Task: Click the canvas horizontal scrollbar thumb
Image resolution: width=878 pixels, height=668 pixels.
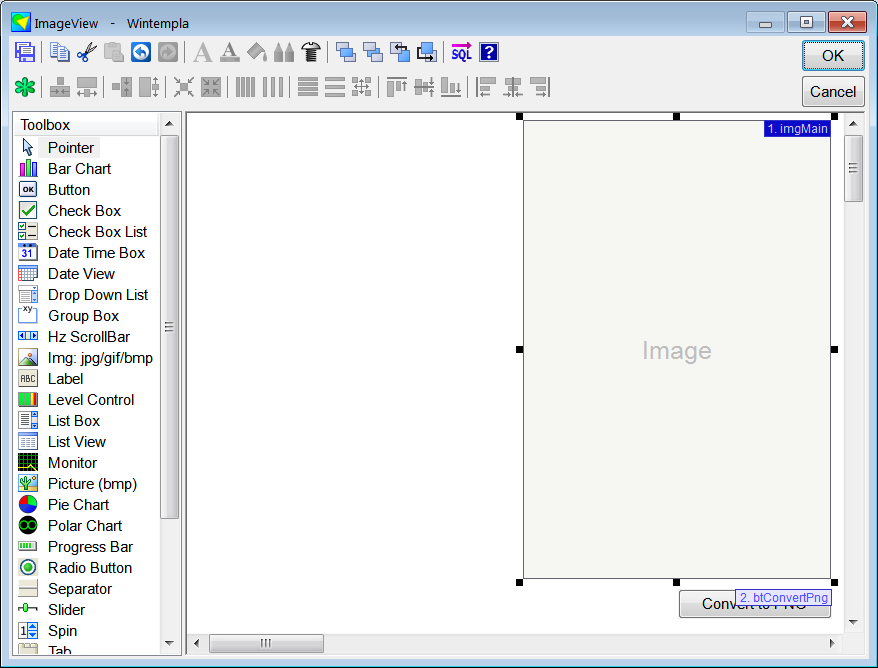Action: (x=266, y=643)
